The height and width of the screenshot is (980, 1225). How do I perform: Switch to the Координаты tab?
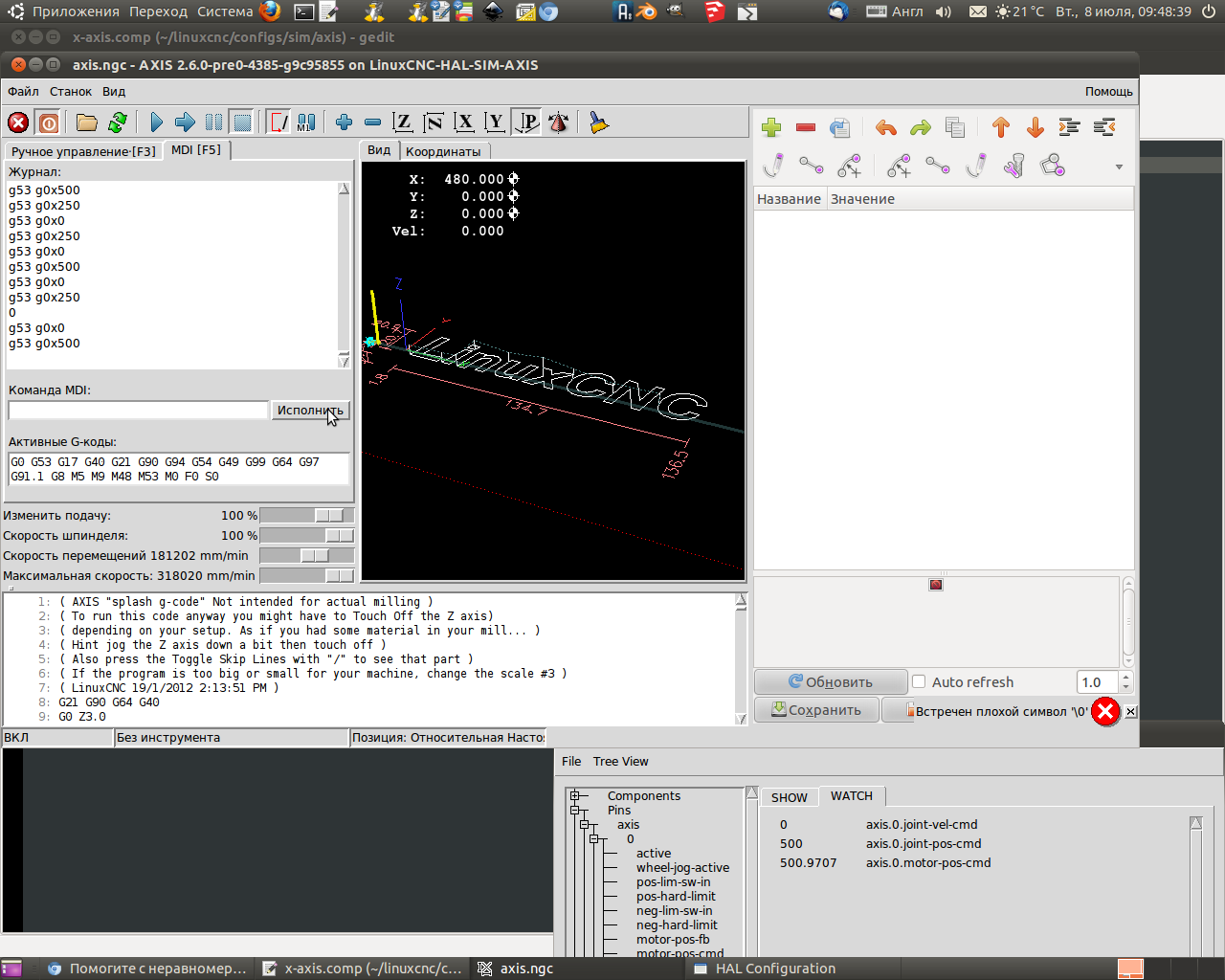coord(443,151)
